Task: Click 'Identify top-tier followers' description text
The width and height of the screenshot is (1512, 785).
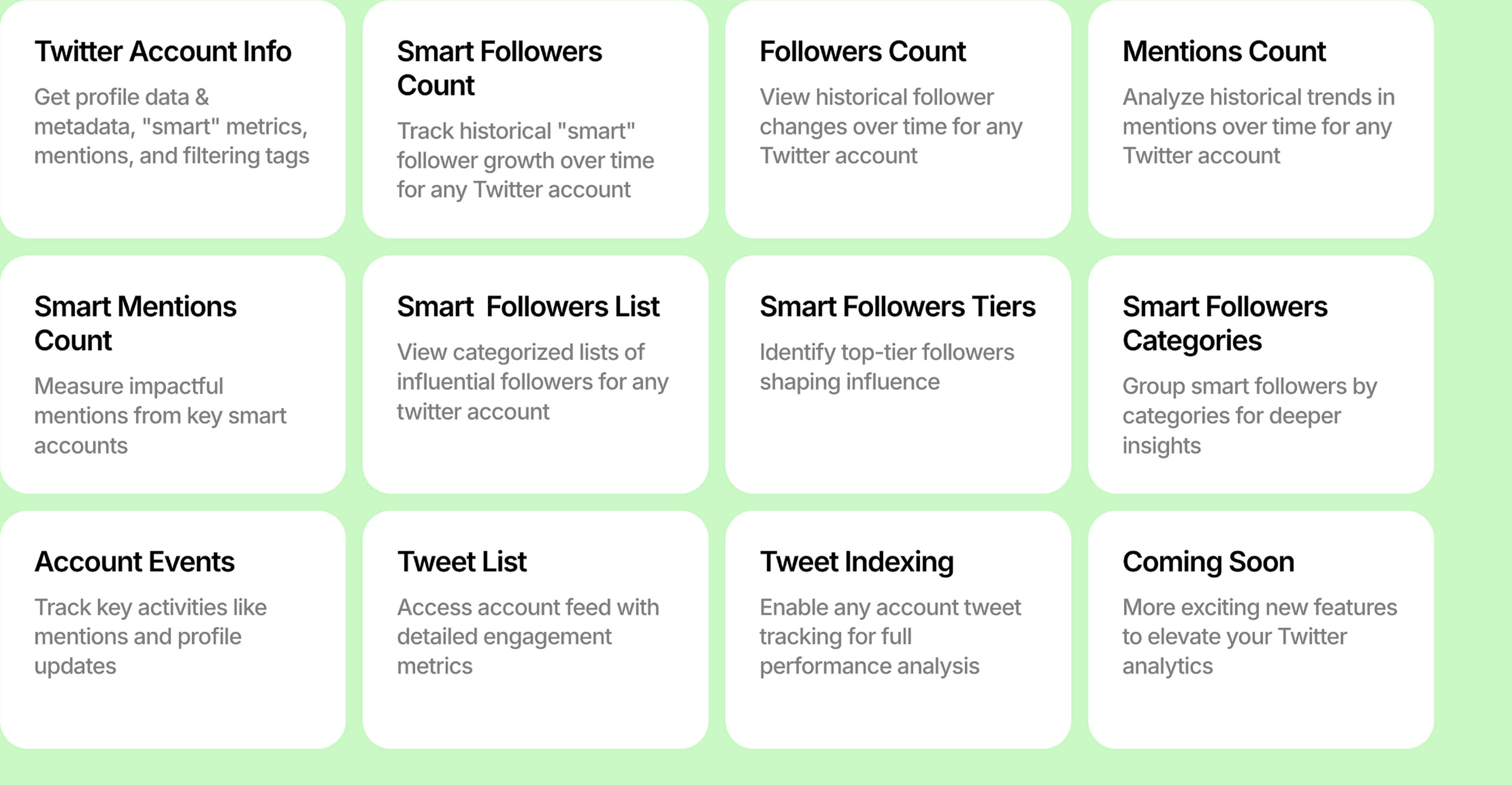Action: click(886, 367)
